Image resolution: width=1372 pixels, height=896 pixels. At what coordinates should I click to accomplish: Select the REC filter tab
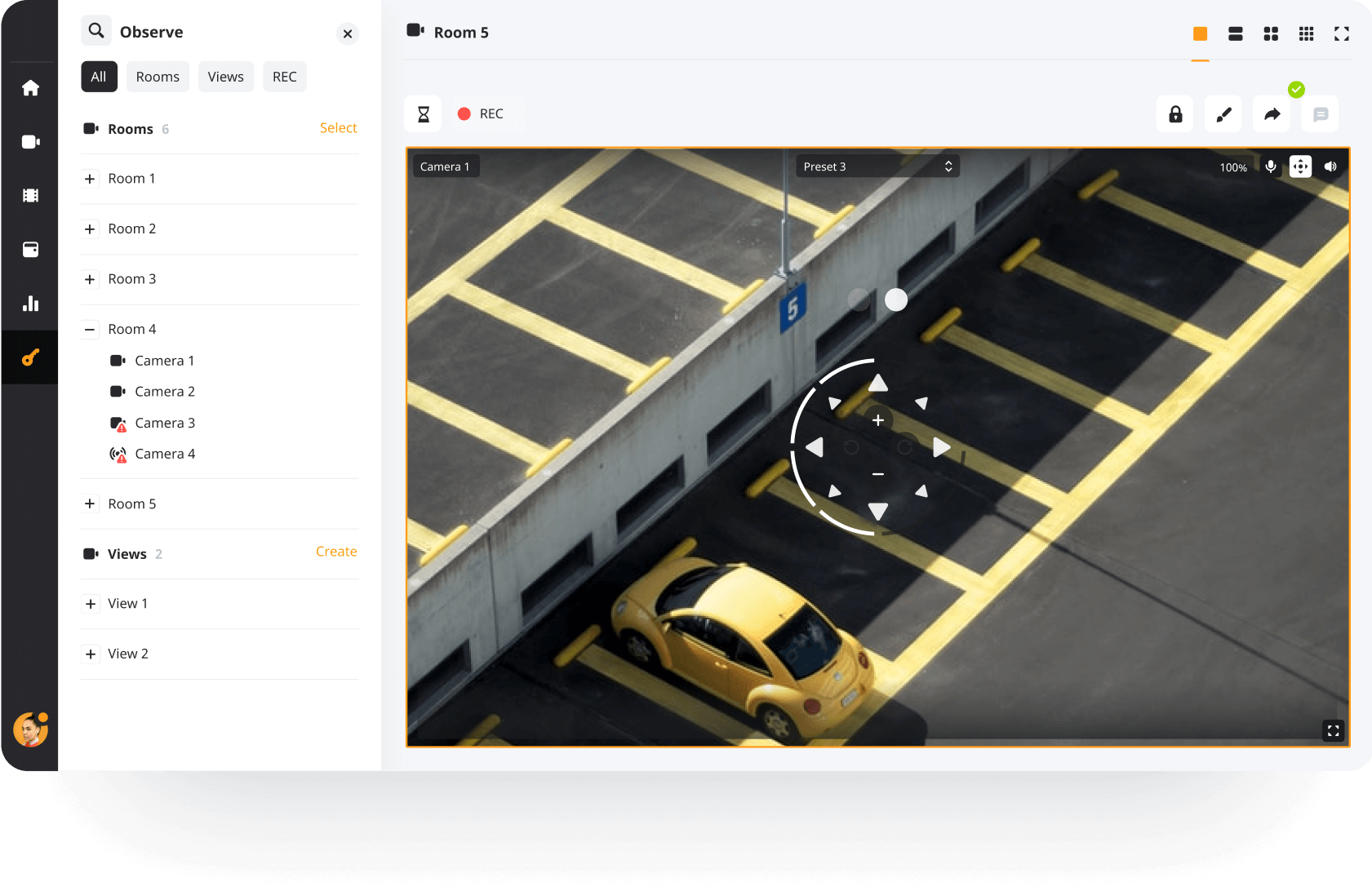pyautogui.click(x=285, y=77)
